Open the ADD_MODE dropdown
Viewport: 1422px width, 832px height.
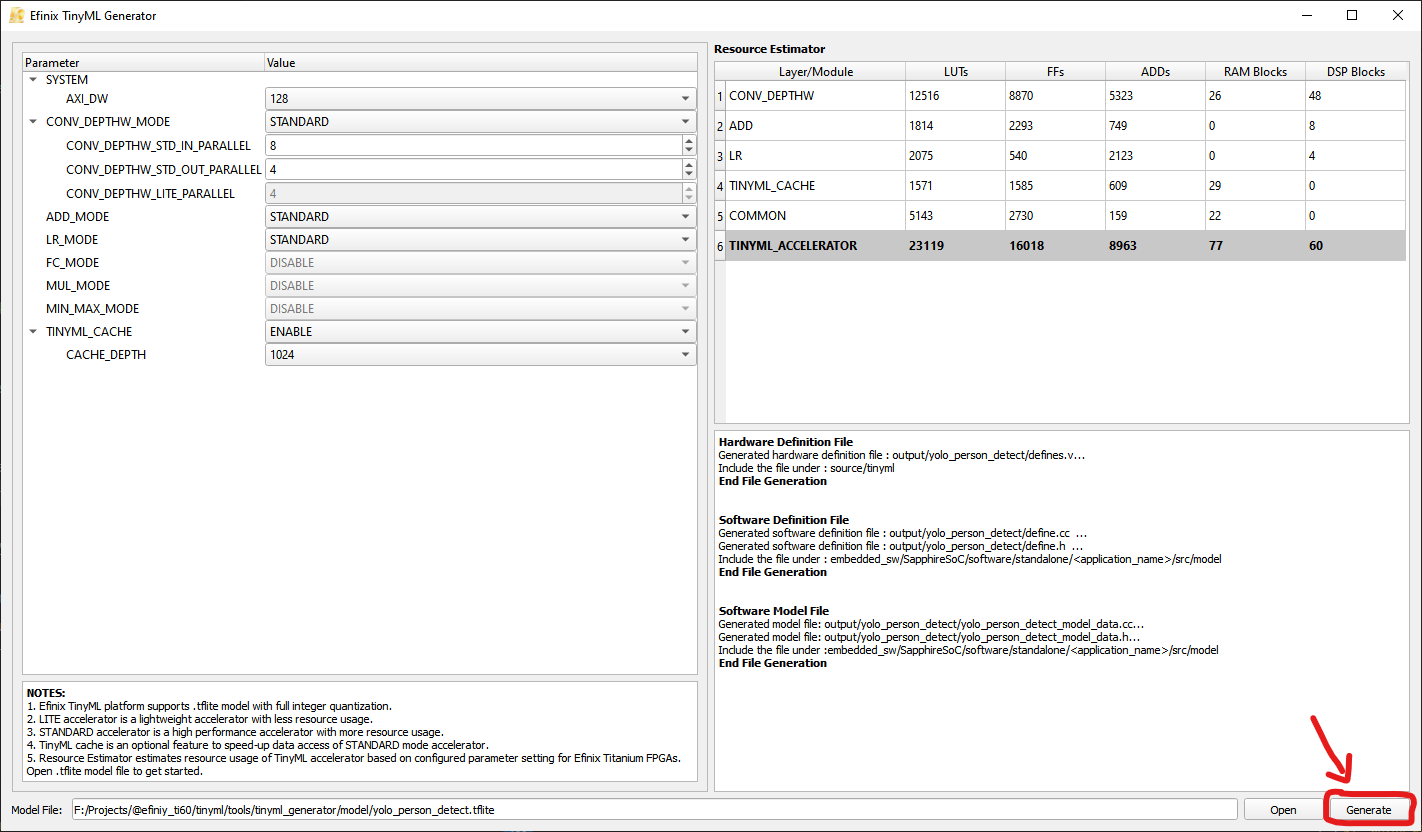point(480,217)
